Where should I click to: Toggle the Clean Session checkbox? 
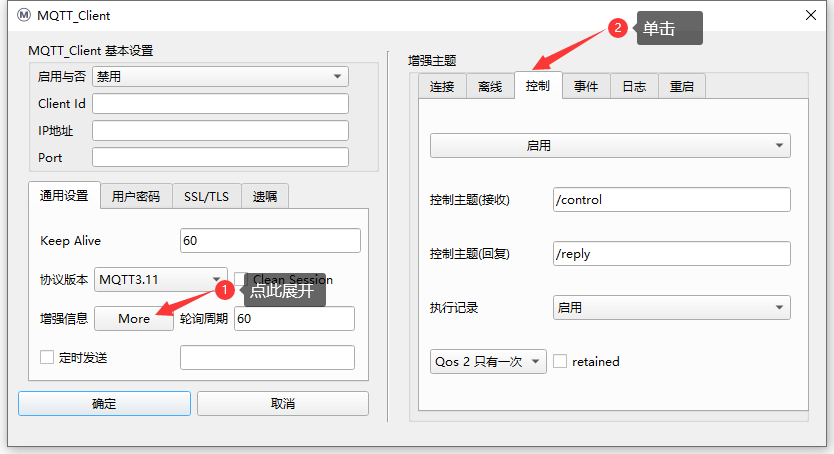(240, 280)
